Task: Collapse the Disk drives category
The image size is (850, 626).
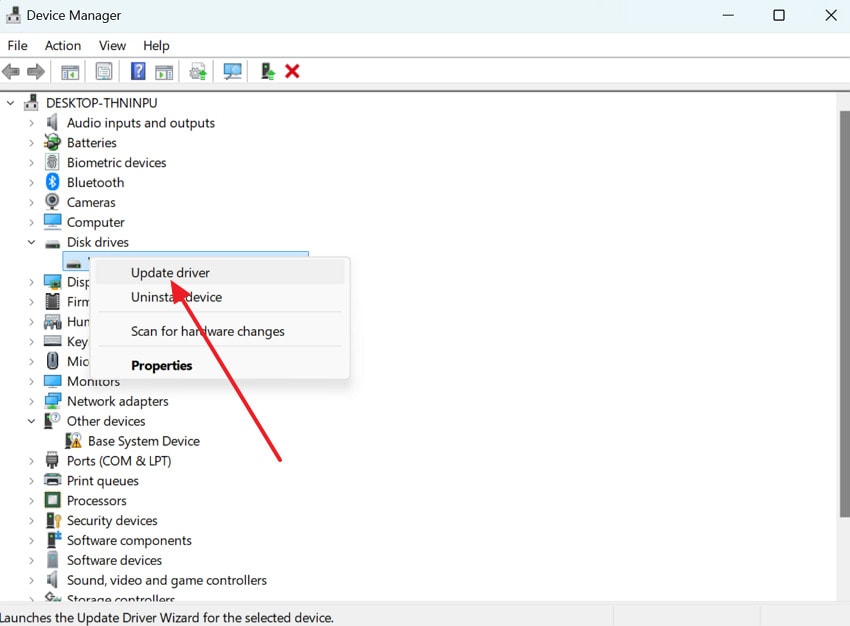Action: 30,242
